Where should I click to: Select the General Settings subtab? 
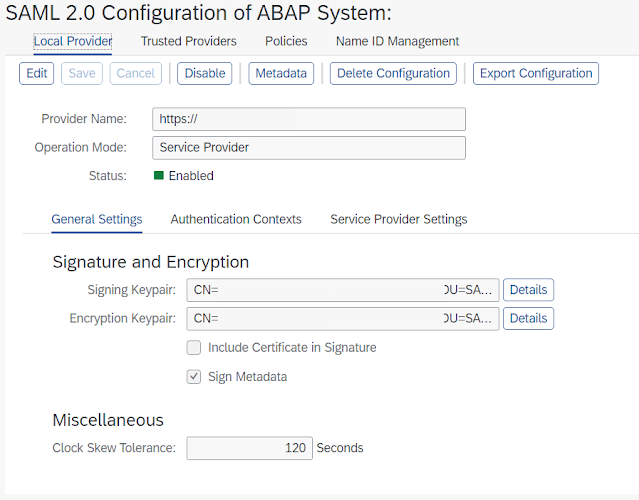pos(97,219)
